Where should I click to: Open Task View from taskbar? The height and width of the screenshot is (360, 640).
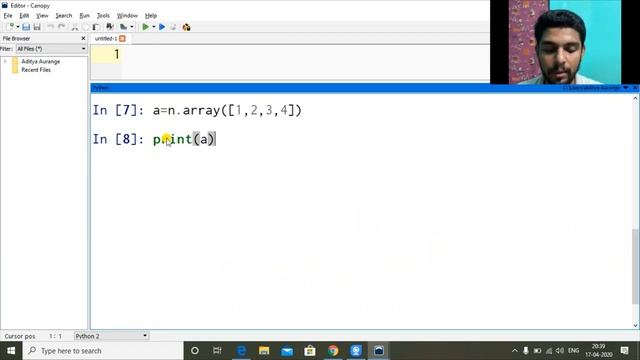click(x=217, y=351)
